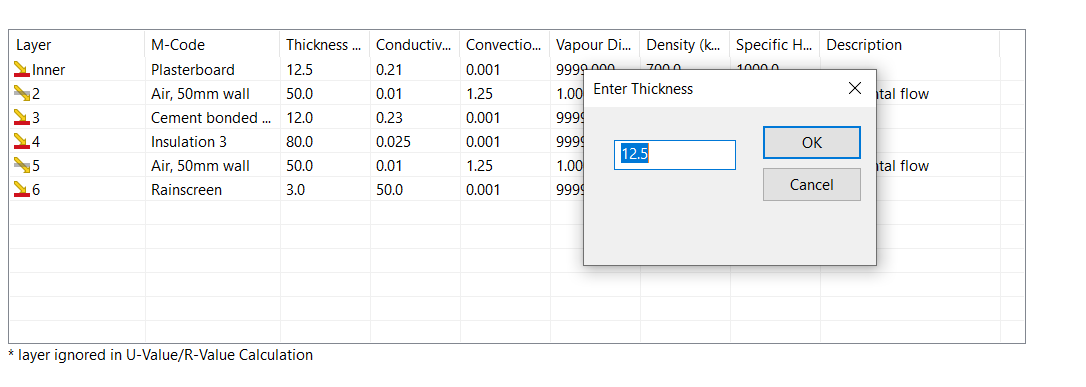The width and height of the screenshot is (1086, 387).
Task: Click the Thickness column header
Action: point(324,45)
